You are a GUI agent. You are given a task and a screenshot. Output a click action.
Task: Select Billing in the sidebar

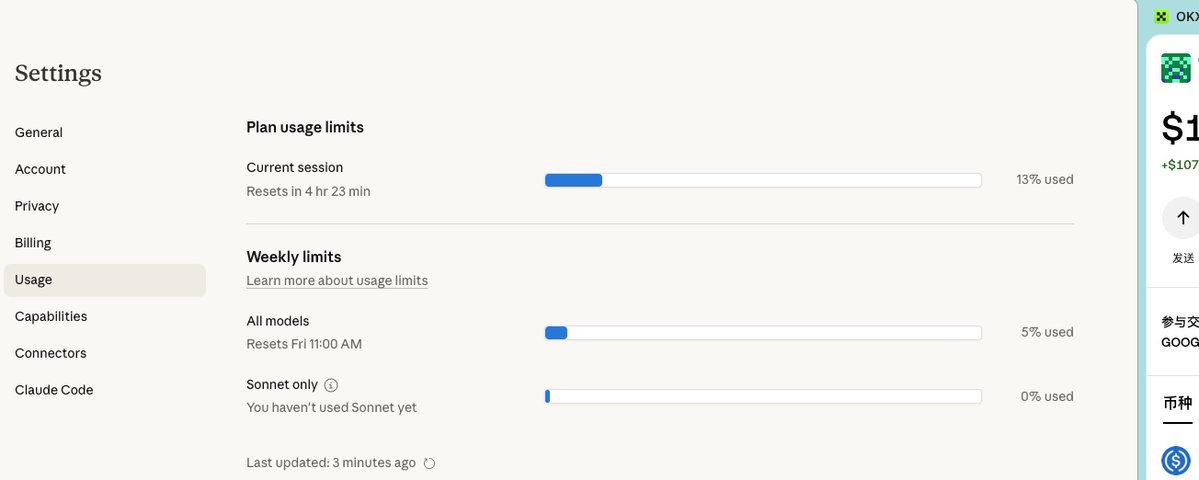pos(33,243)
